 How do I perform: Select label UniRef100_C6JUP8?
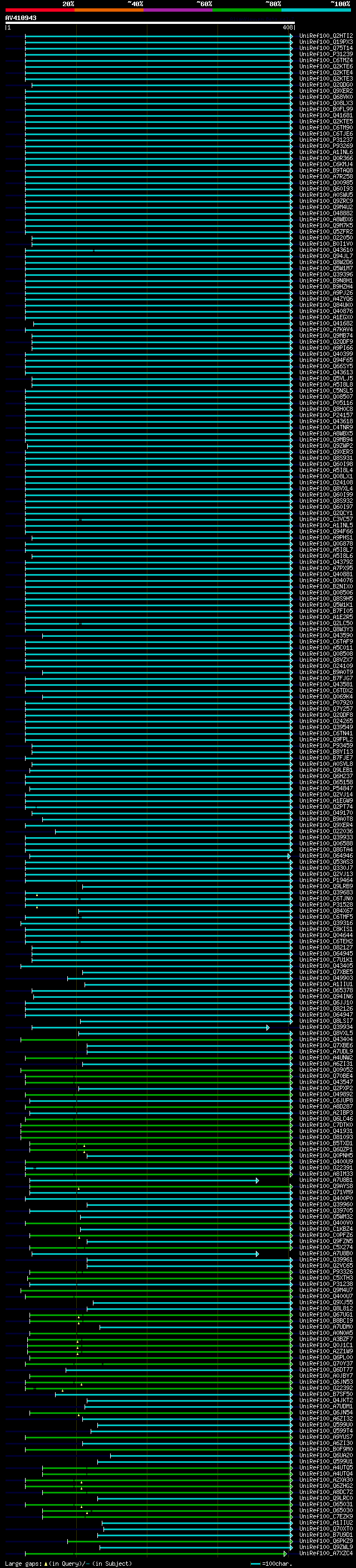pyautogui.click(x=326, y=1101)
